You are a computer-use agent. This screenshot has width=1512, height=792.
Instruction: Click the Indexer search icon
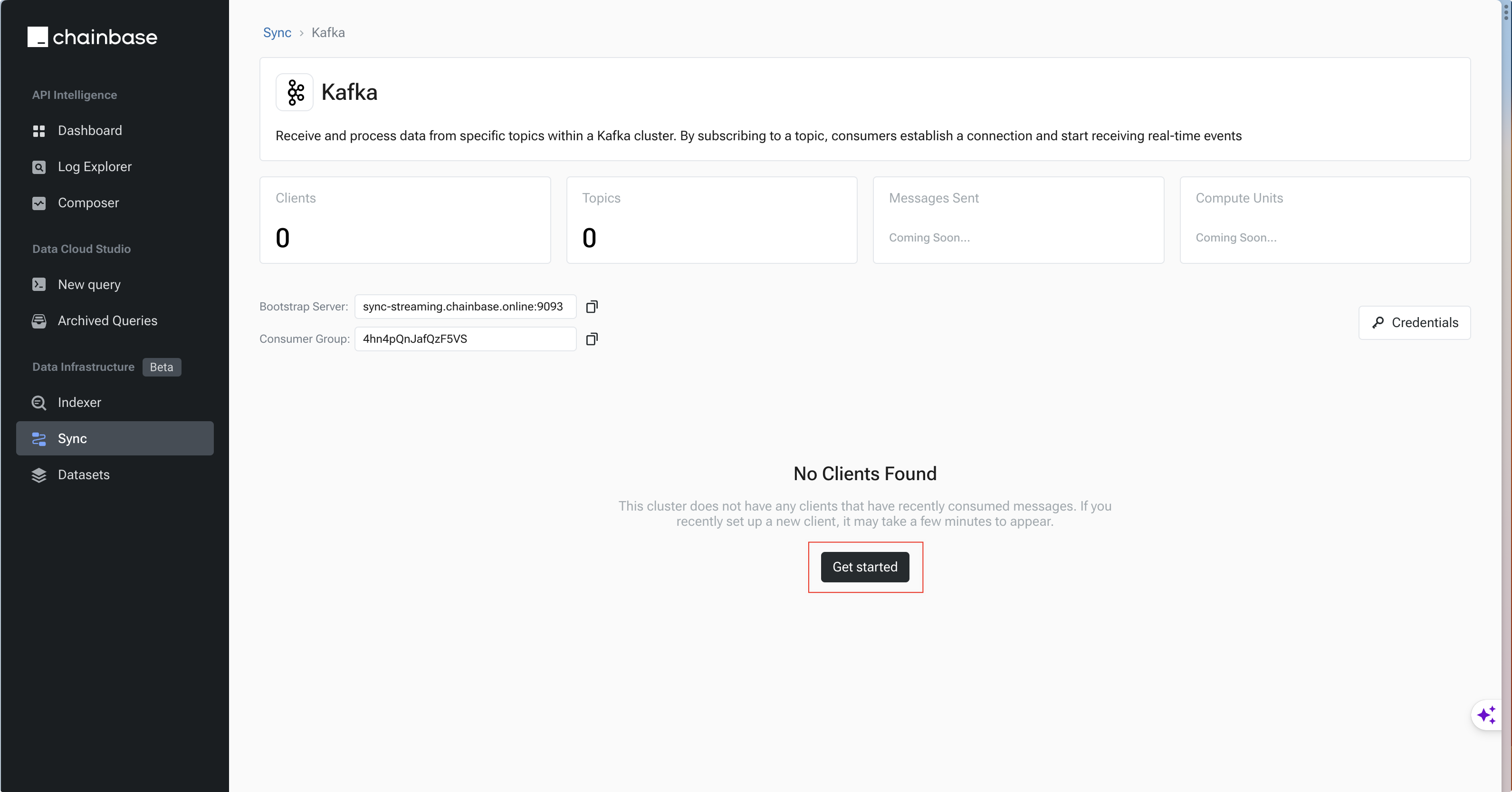coord(39,403)
